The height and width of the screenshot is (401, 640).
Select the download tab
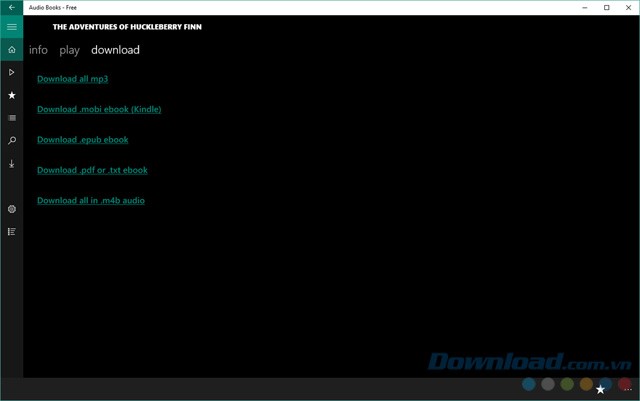(115, 50)
